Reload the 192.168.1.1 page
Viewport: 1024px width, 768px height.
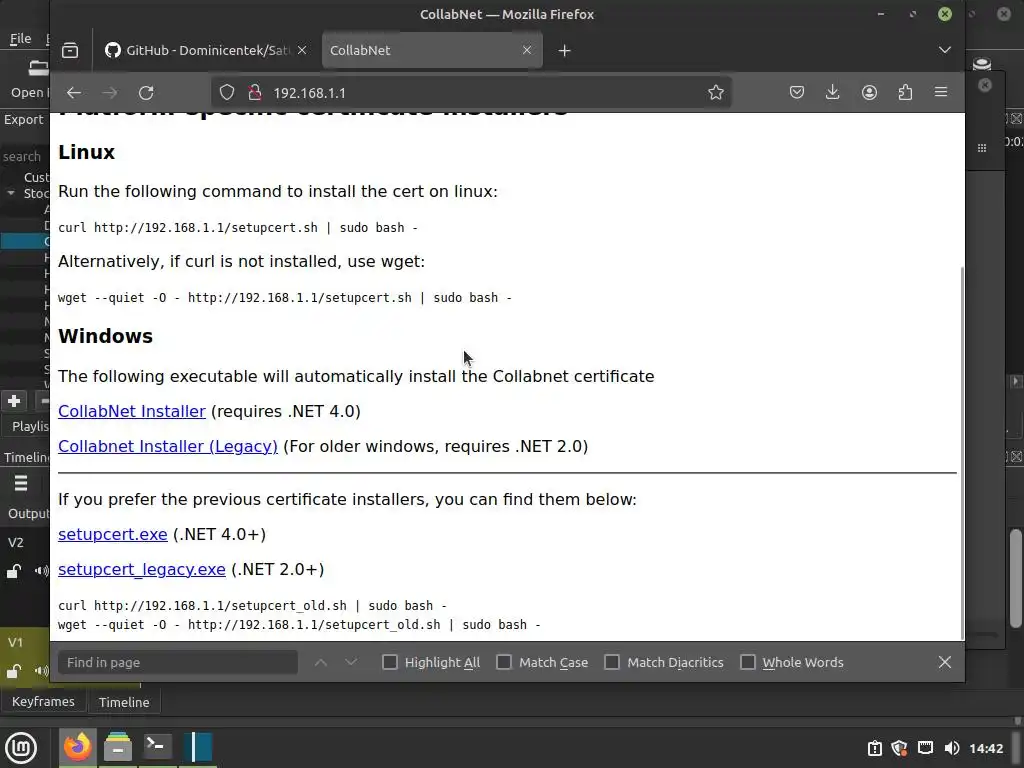click(146, 93)
